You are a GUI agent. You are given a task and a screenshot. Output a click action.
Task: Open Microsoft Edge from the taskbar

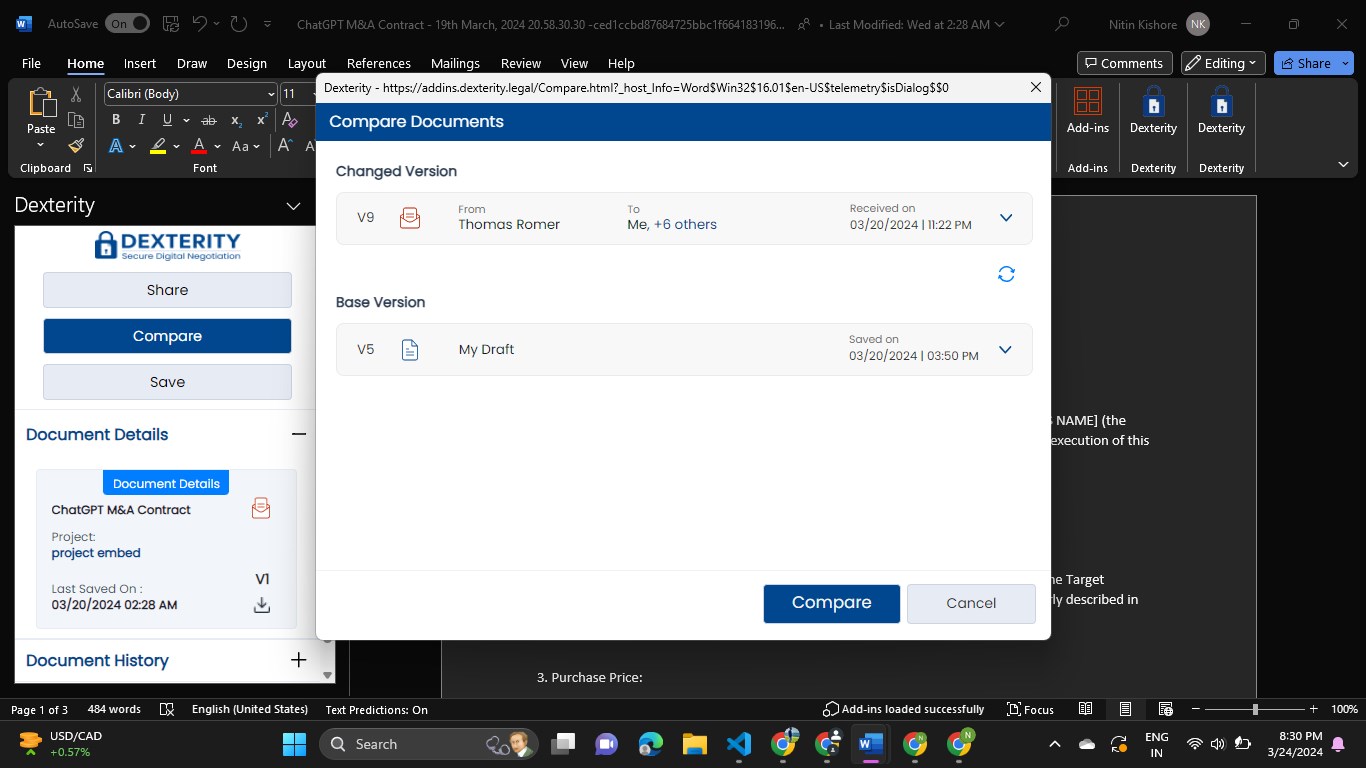click(x=651, y=744)
